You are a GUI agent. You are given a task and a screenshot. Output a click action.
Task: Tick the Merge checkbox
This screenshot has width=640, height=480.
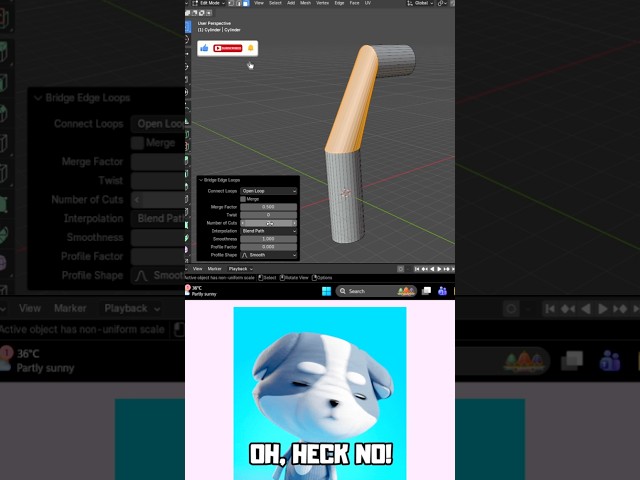pyautogui.click(x=243, y=199)
